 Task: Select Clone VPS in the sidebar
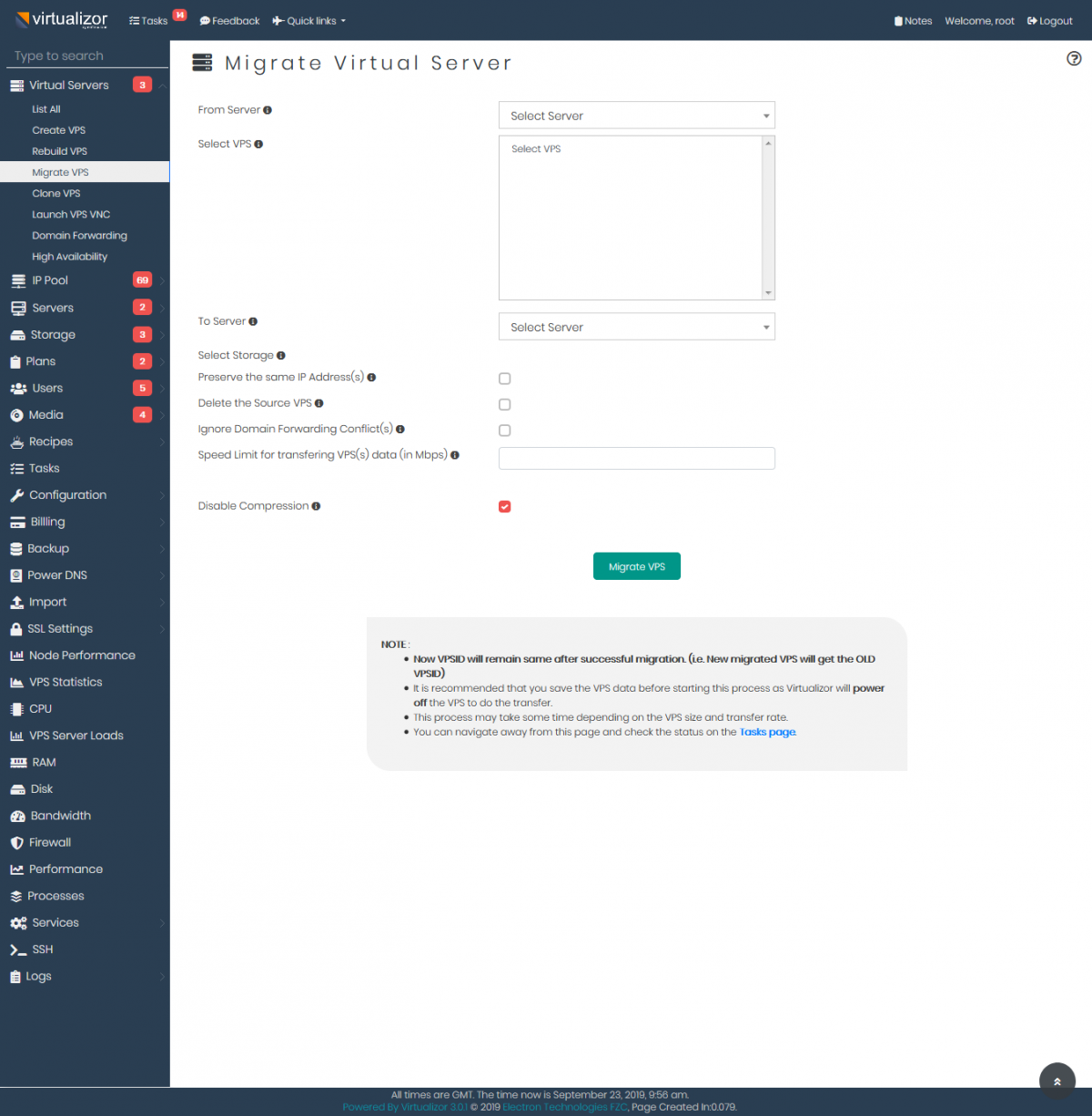point(56,193)
